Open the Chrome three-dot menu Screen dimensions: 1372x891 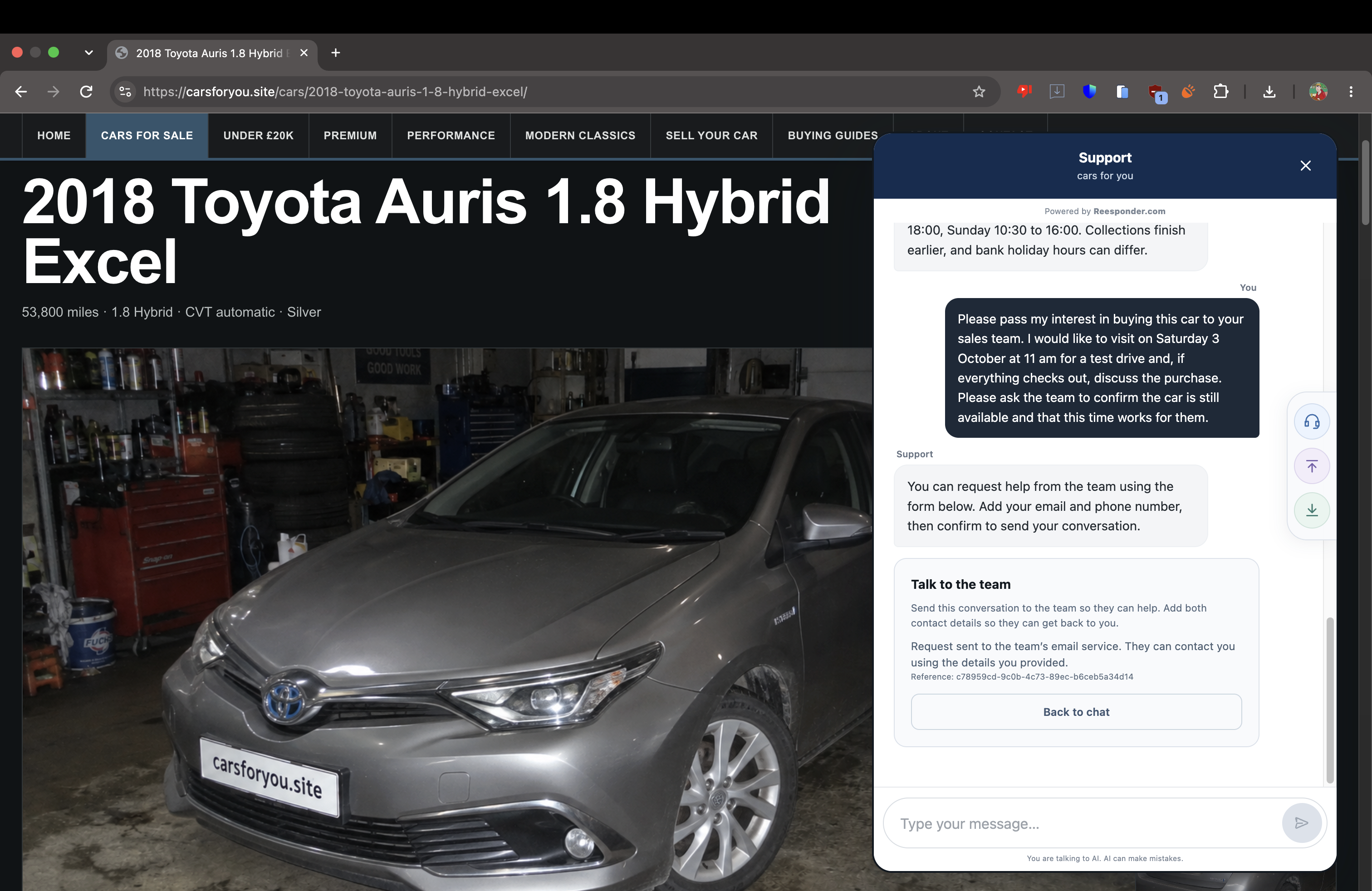(1351, 92)
